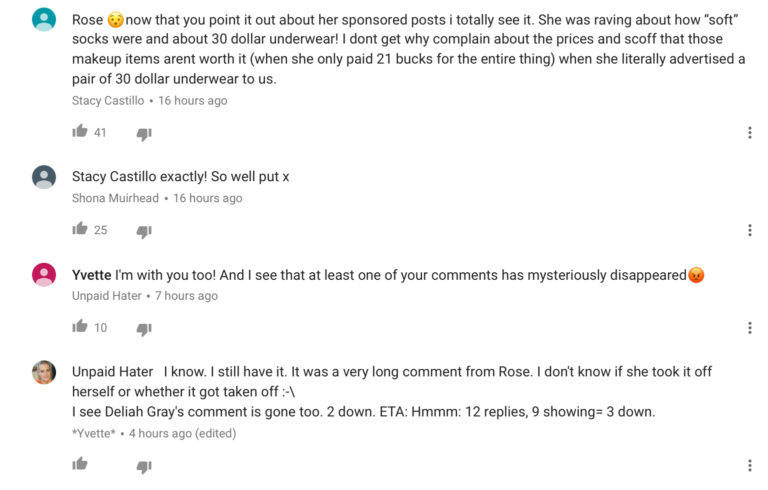Open options menu for *Yvette*'s comment
Viewport: 768px width, 490px height.
click(x=749, y=465)
